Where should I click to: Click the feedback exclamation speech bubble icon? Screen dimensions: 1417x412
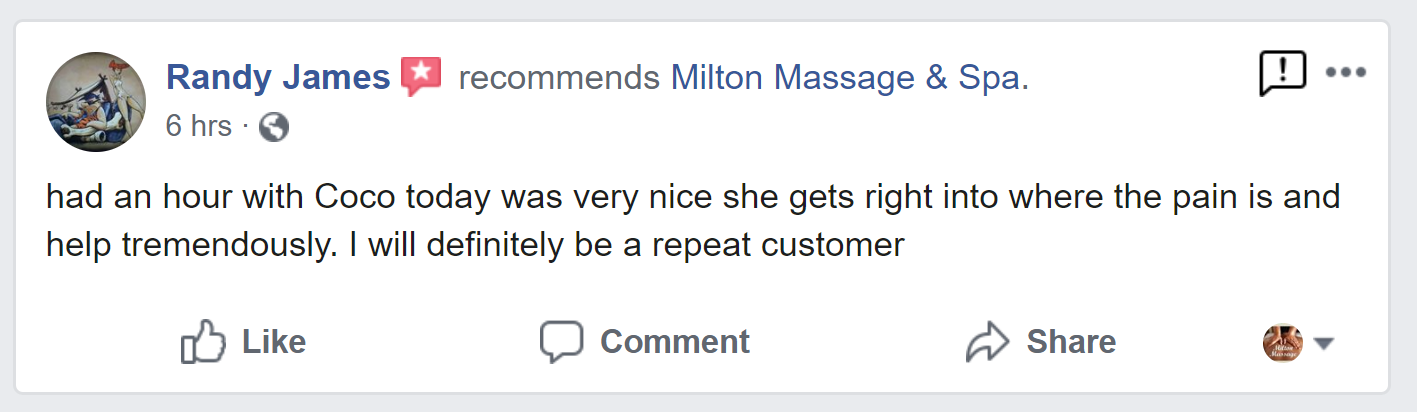tap(1282, 74)
